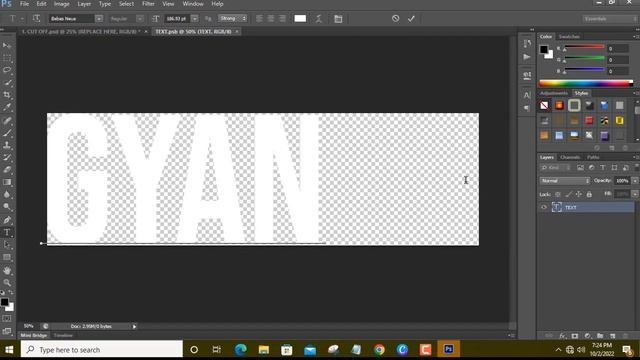Open the Image menu
This screenshot has height=360, width=640.
(62, 4)
